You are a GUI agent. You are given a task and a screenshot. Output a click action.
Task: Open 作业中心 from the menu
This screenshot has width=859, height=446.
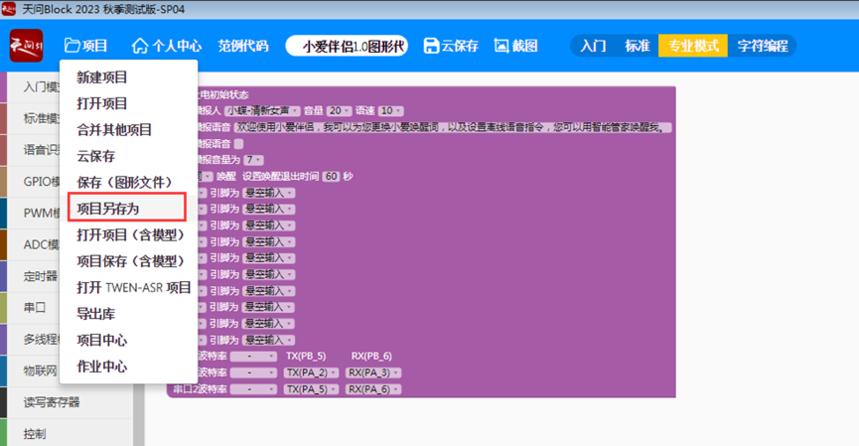point(102,367)
